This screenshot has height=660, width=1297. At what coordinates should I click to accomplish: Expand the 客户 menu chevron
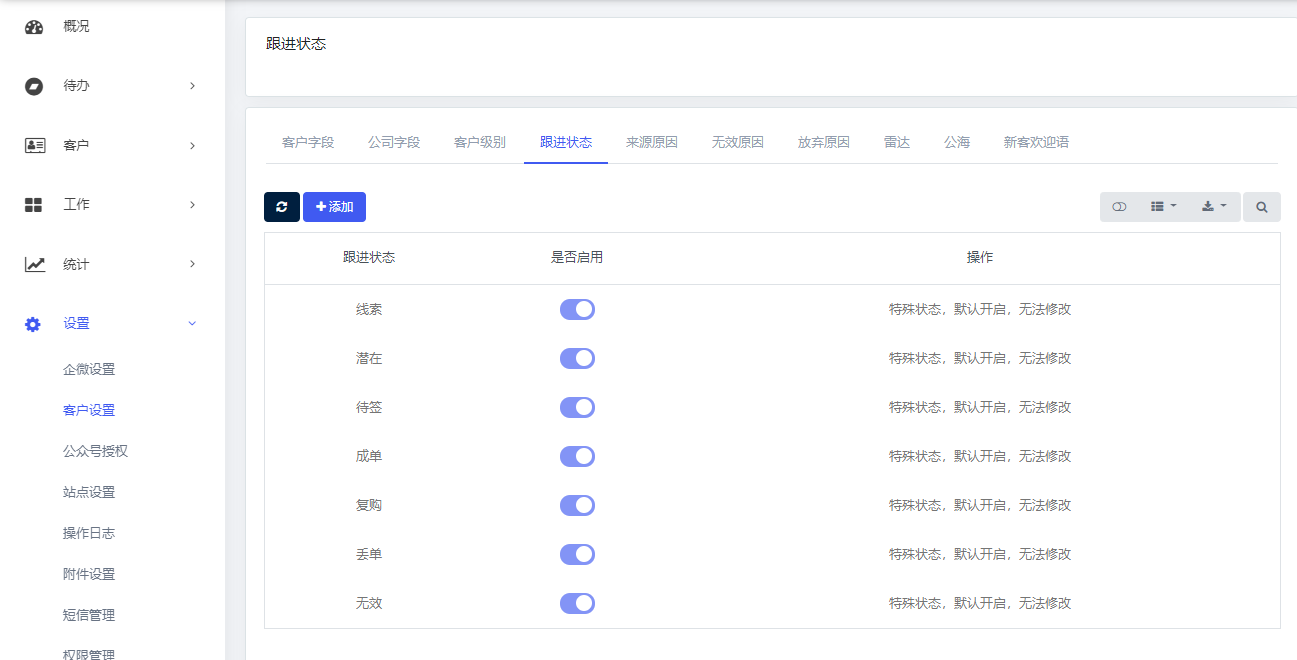pos(192,146)
